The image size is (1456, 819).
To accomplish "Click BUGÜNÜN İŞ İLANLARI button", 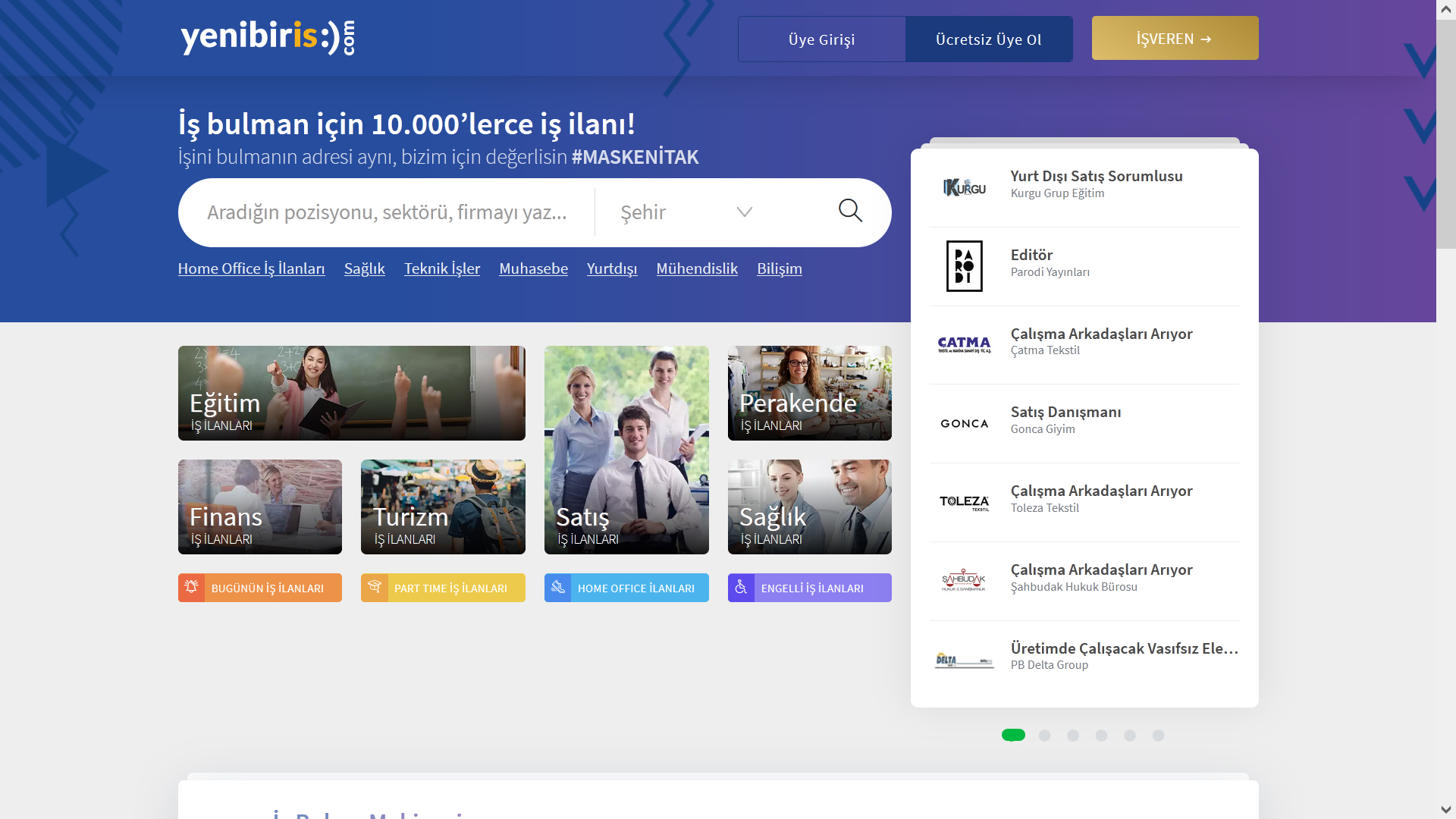I will coord(259,587).
